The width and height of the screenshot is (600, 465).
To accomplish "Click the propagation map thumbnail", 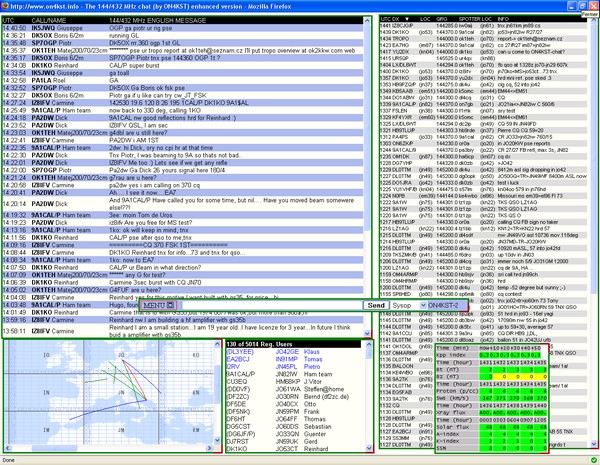I will 108,395.
